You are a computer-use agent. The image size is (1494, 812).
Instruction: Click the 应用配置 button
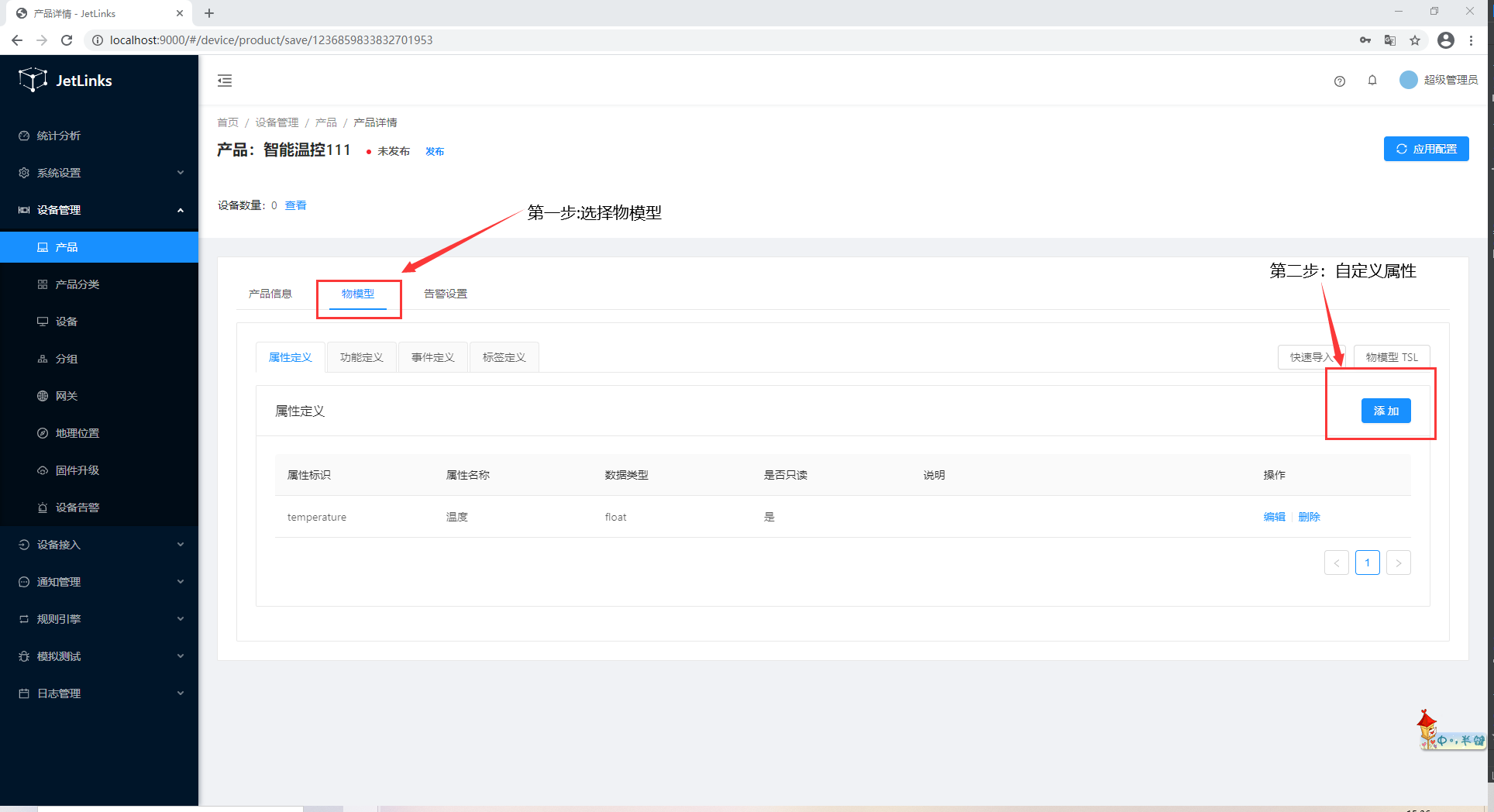[x=1426, y=148]
